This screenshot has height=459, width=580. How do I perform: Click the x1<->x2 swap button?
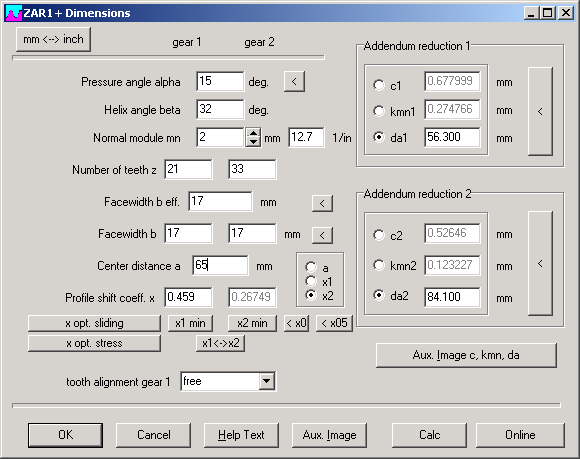coord(220,343)
